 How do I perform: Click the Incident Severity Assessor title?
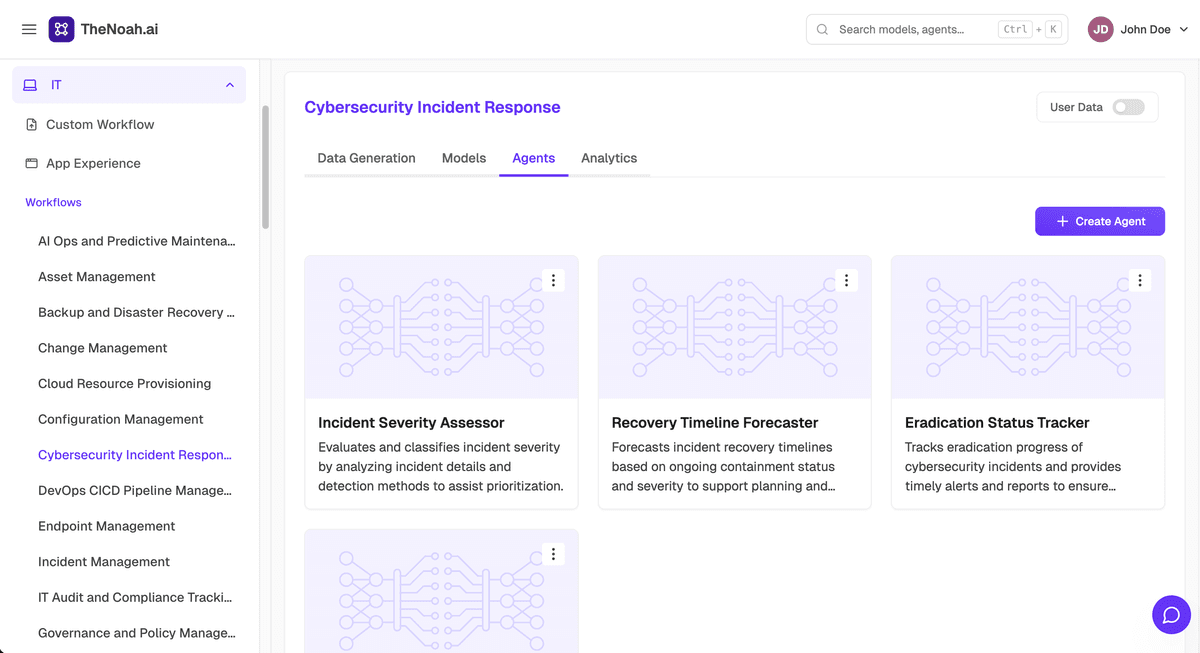tap(411, 423)
